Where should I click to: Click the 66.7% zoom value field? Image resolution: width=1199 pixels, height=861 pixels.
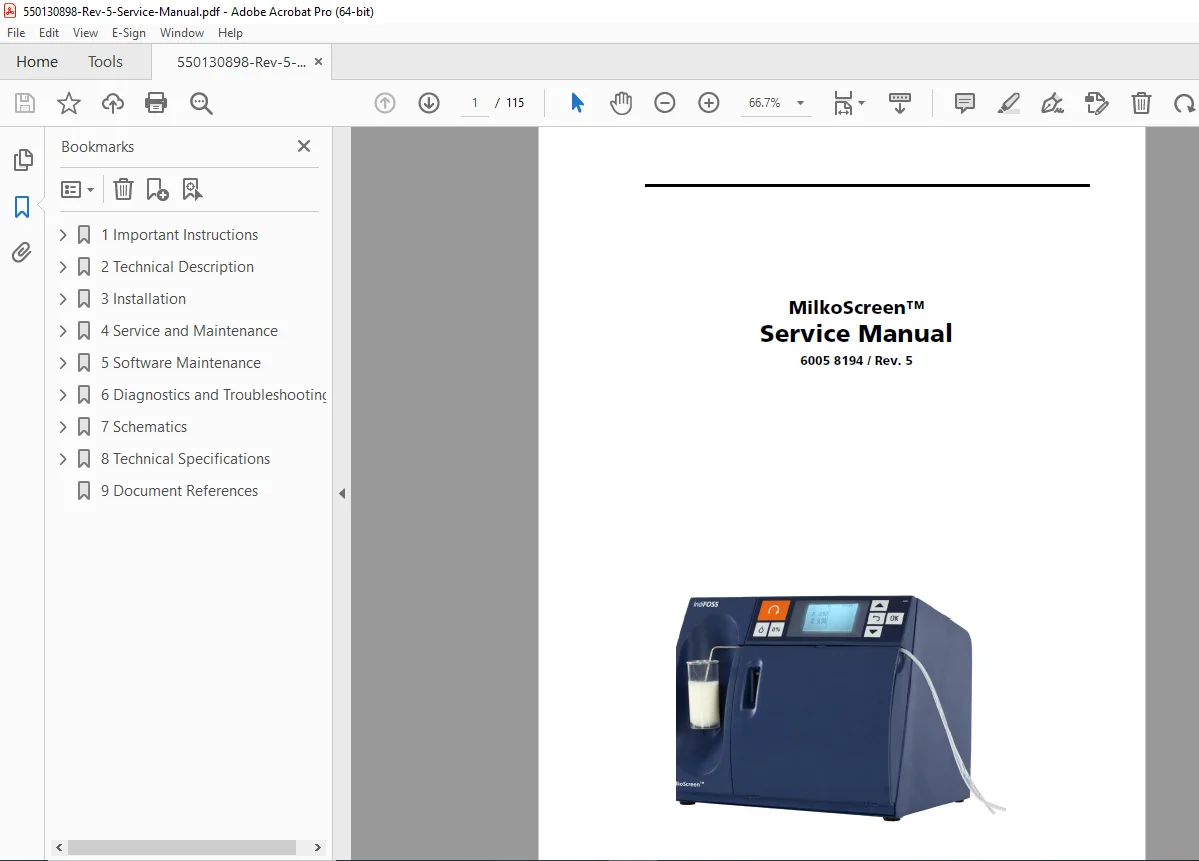point(765,102)
